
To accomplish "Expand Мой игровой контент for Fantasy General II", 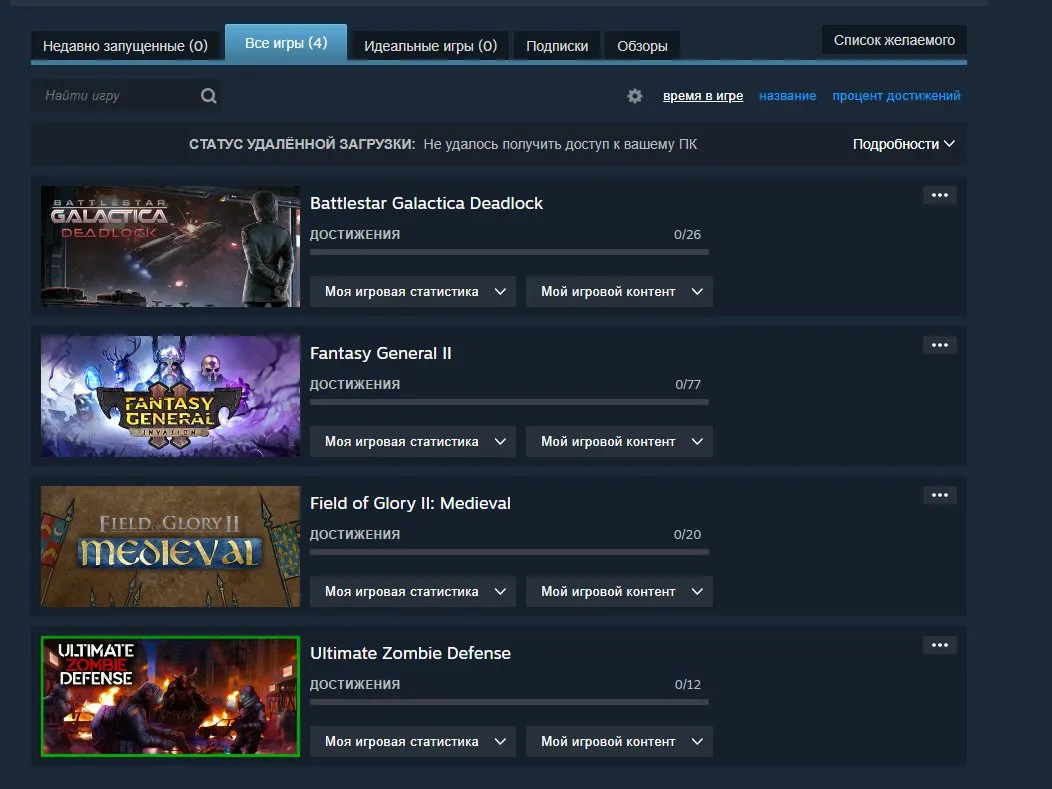I will point(619,441).
